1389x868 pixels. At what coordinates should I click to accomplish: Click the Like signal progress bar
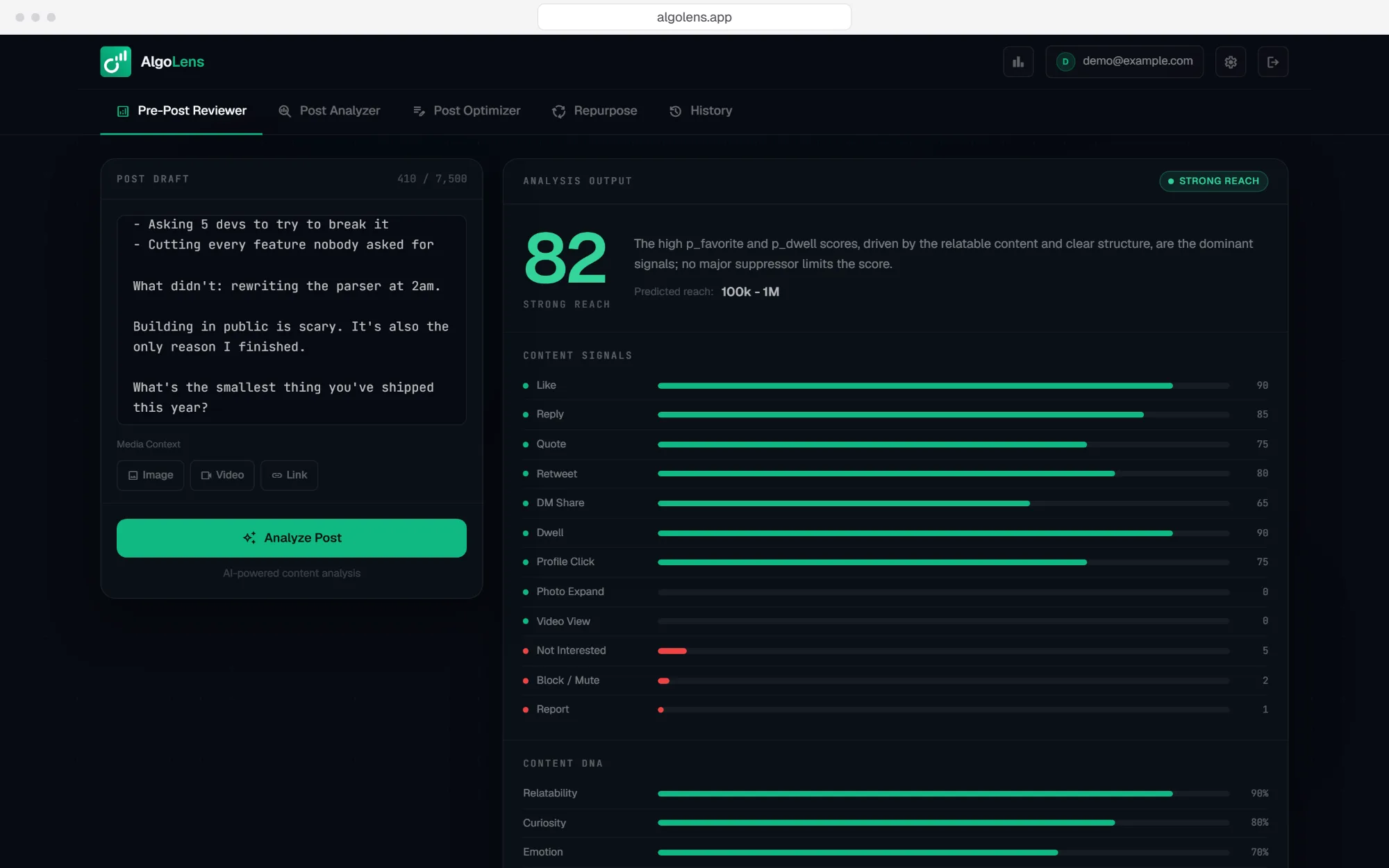[x=943, y=385]
